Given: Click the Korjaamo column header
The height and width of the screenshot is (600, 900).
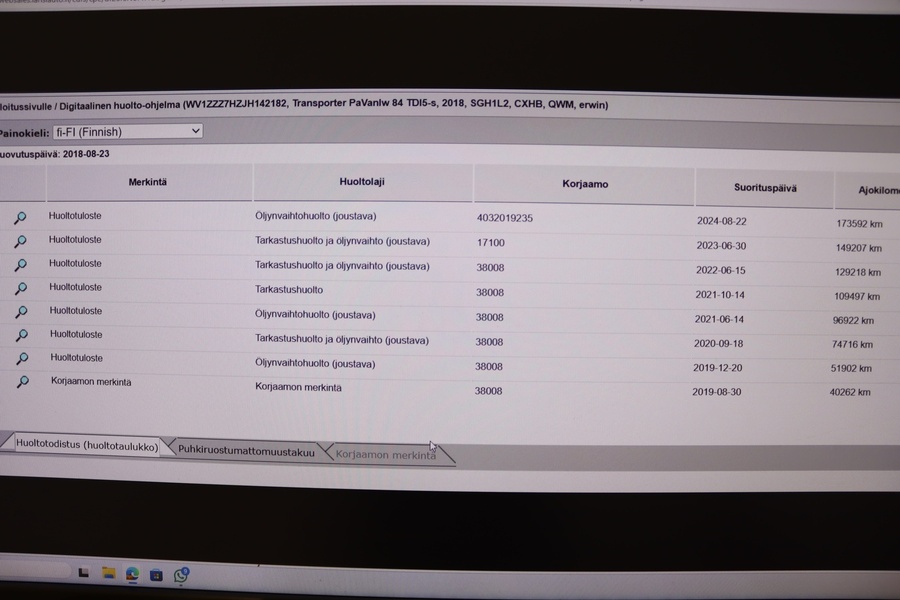Looking at the screenshot, I should tap(585, 185).
